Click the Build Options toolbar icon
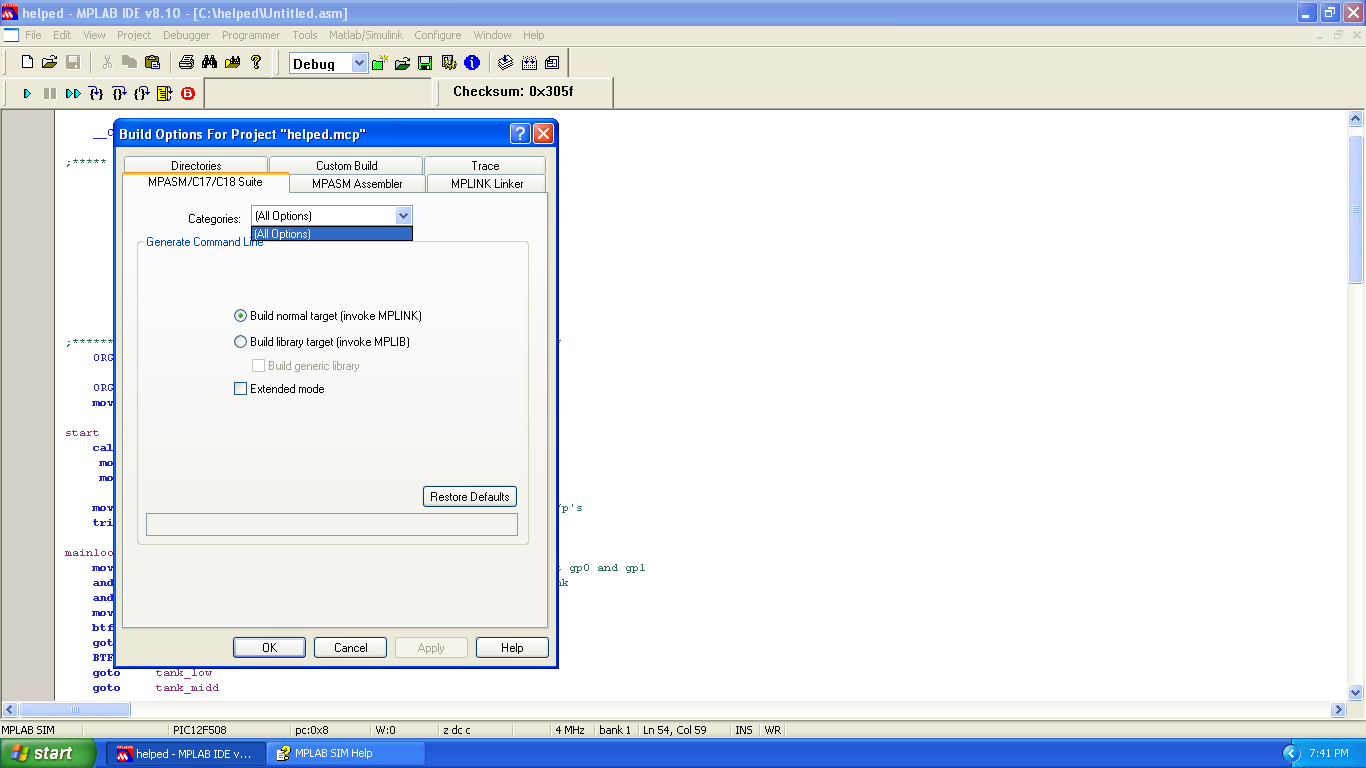The width and height of the screenshot is (1366, 768). point(448,63)
